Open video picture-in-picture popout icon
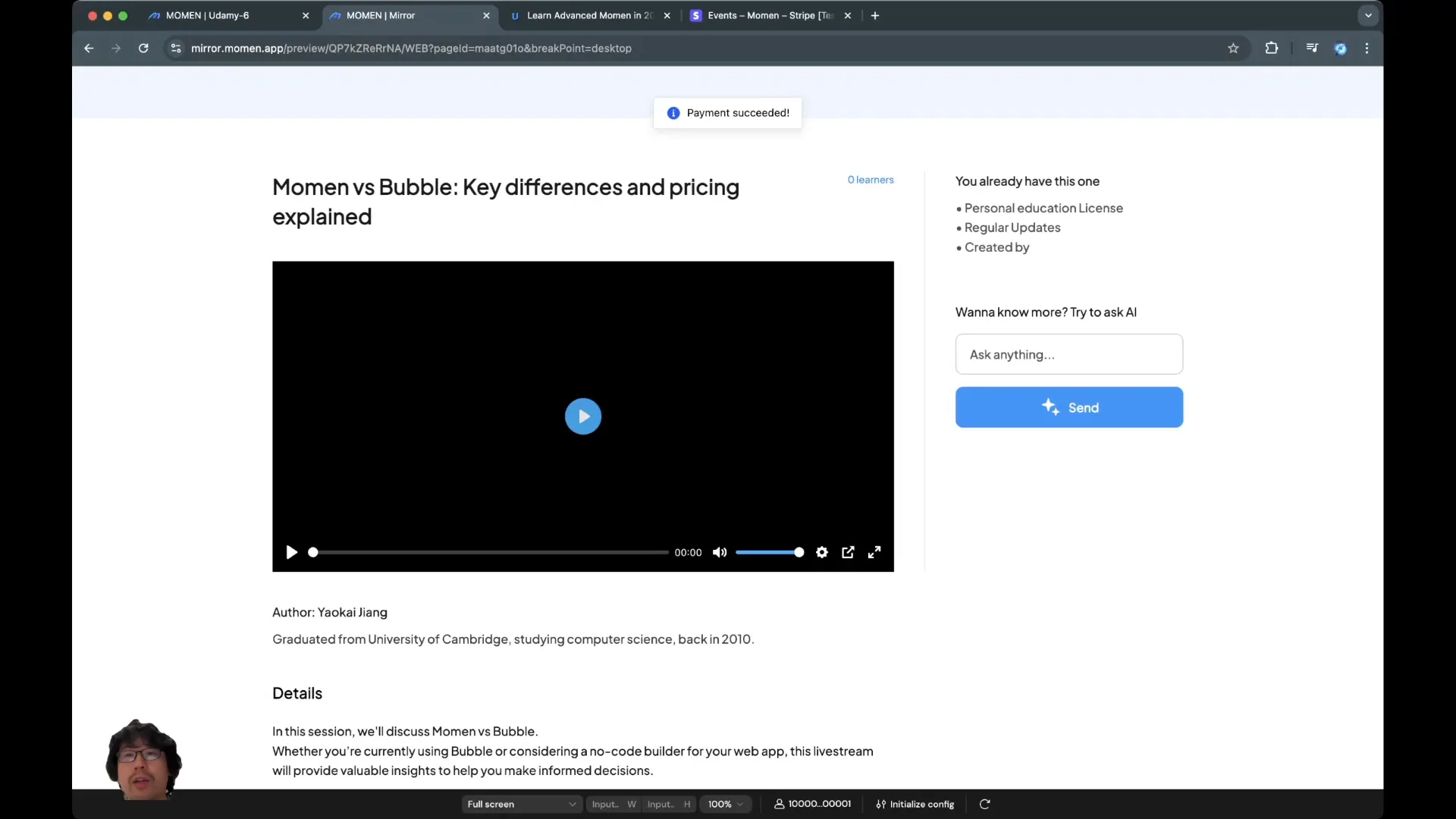 pos(848,552)
